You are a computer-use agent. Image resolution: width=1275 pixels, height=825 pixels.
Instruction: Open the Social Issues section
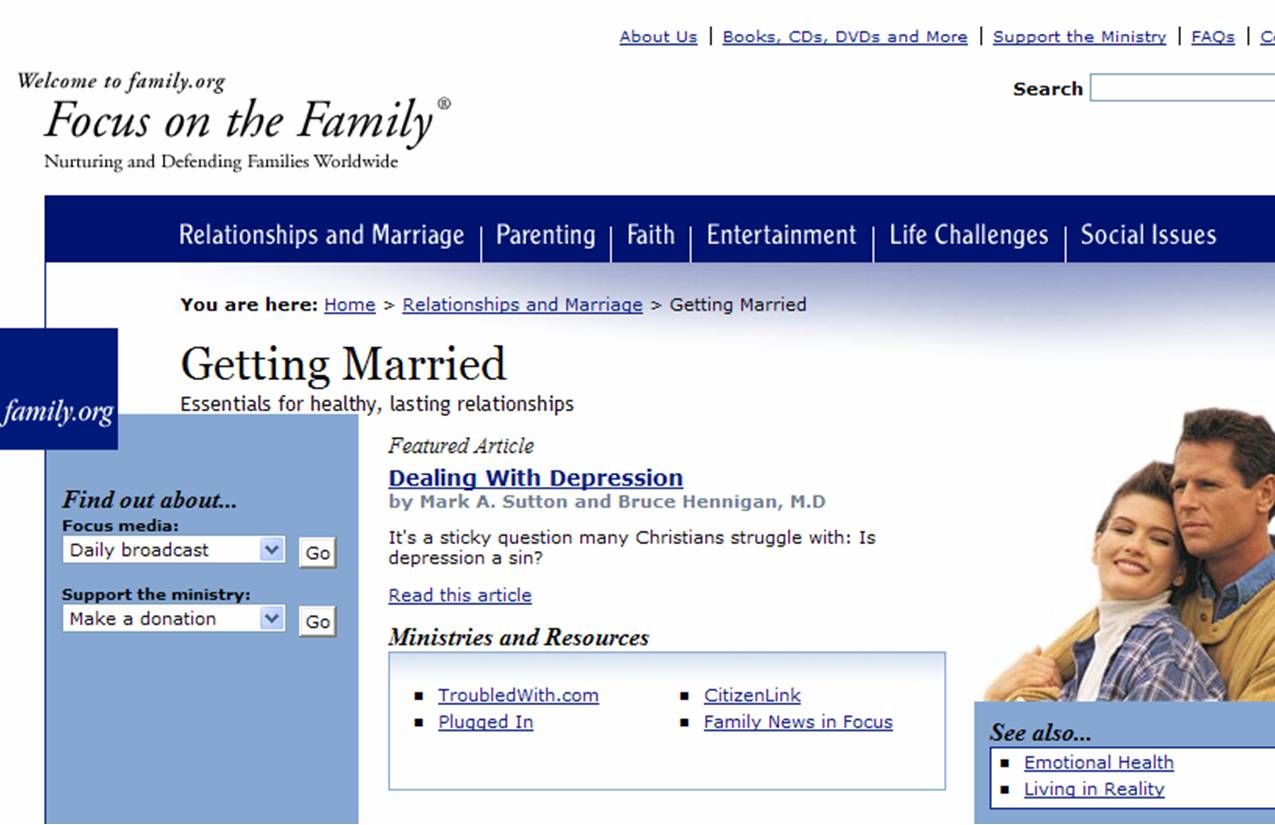tap(1148, 235)
